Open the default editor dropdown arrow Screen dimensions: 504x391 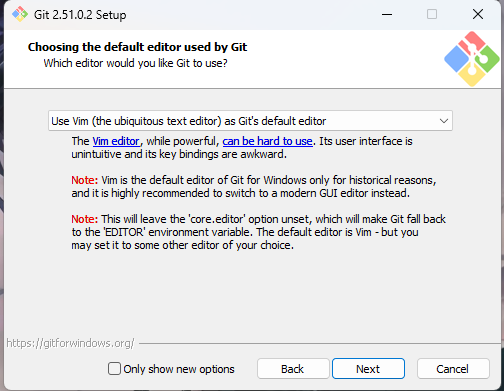[444, 121]
